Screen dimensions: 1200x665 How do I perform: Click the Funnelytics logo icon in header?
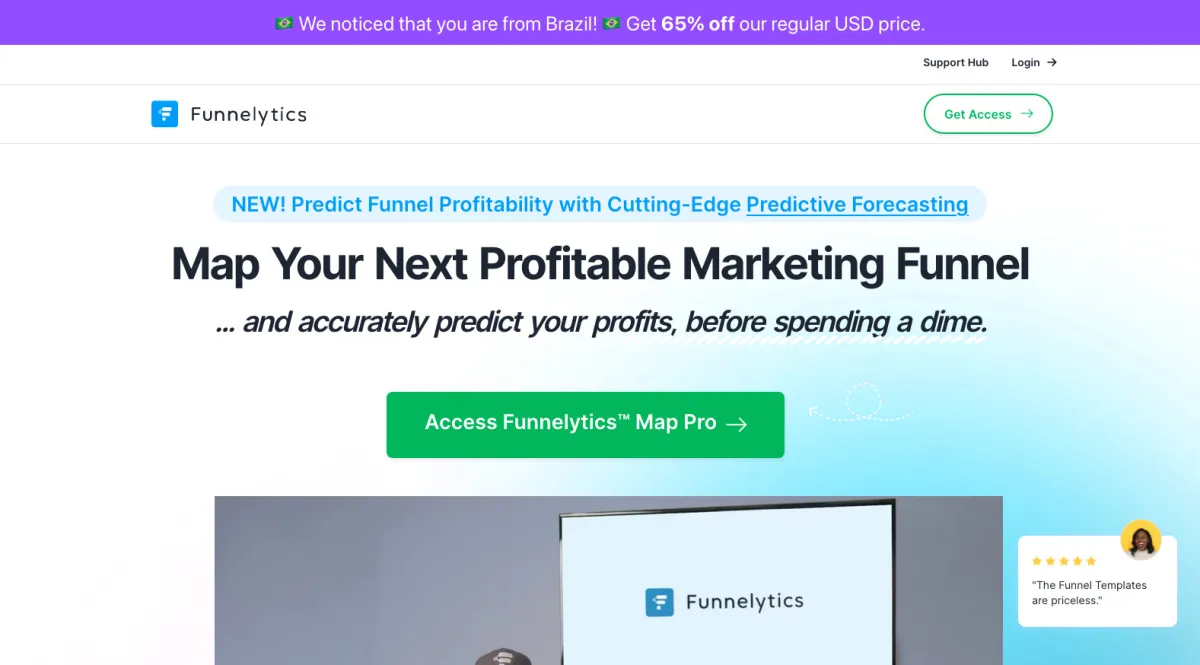point(164,114)
